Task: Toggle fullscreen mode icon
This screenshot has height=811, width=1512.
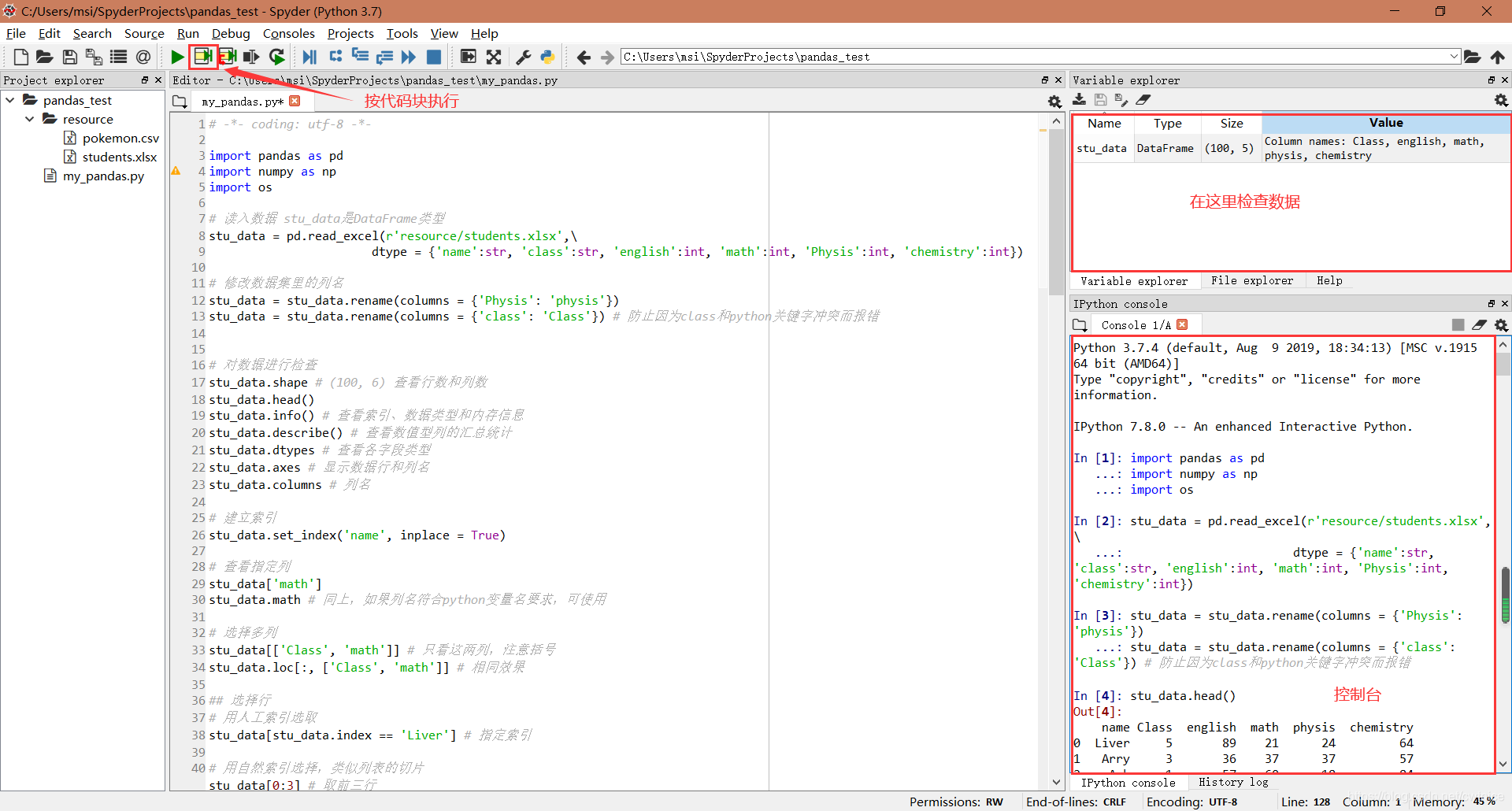Action: (x=494, y=57)
